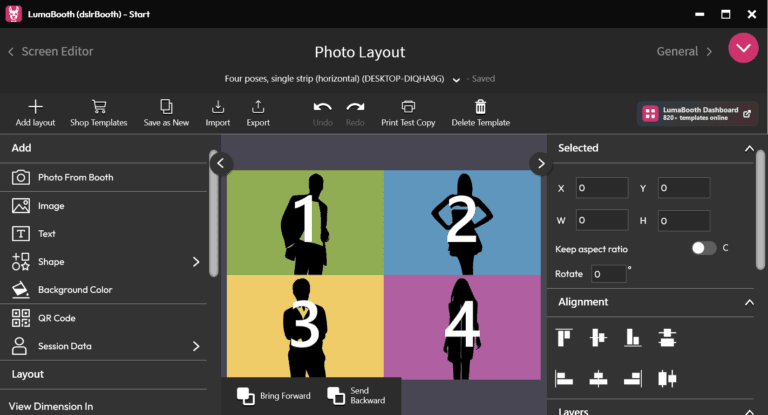The image size is (768, 415).
Task: Send selected element backward
Action: click(x=356, y=396)
